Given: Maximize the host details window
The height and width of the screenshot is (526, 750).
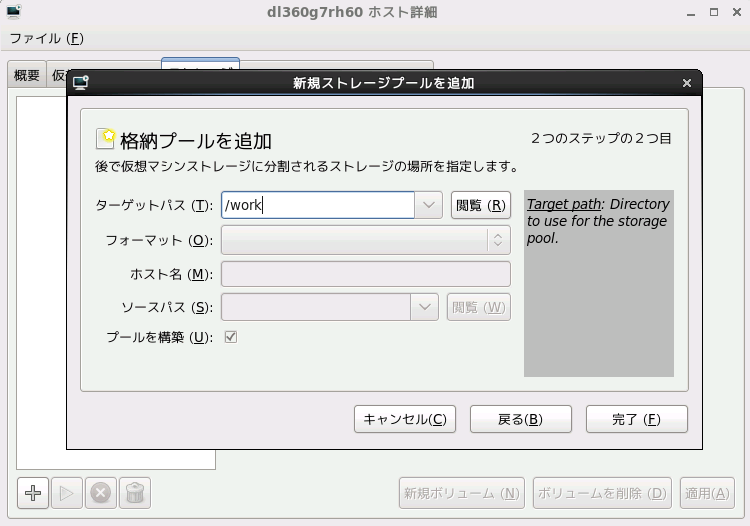Looking at the screenshot, I should click(x=714, y=12).
